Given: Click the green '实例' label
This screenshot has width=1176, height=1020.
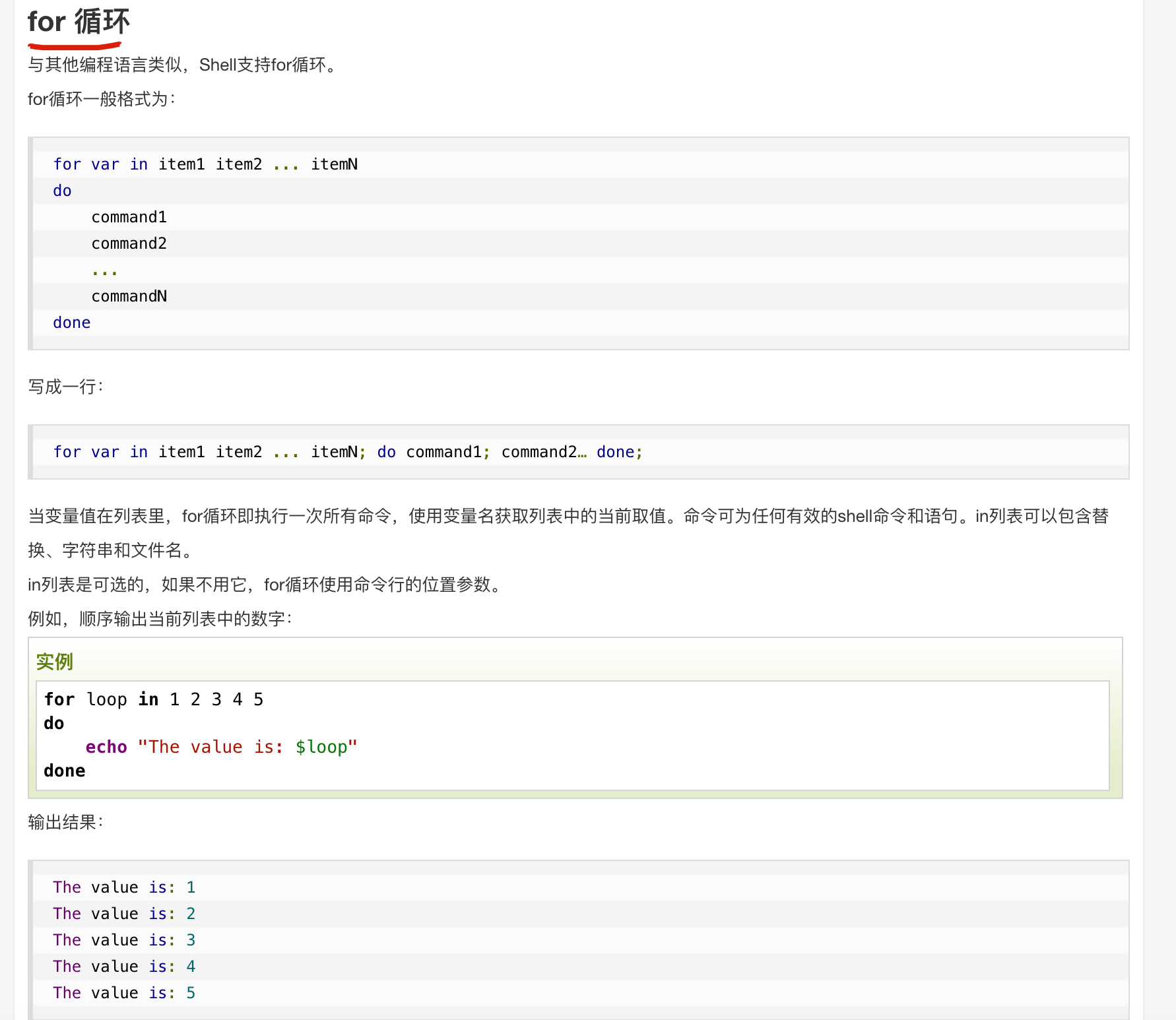Looking at the screenshot, I should (x=54, y=662).
